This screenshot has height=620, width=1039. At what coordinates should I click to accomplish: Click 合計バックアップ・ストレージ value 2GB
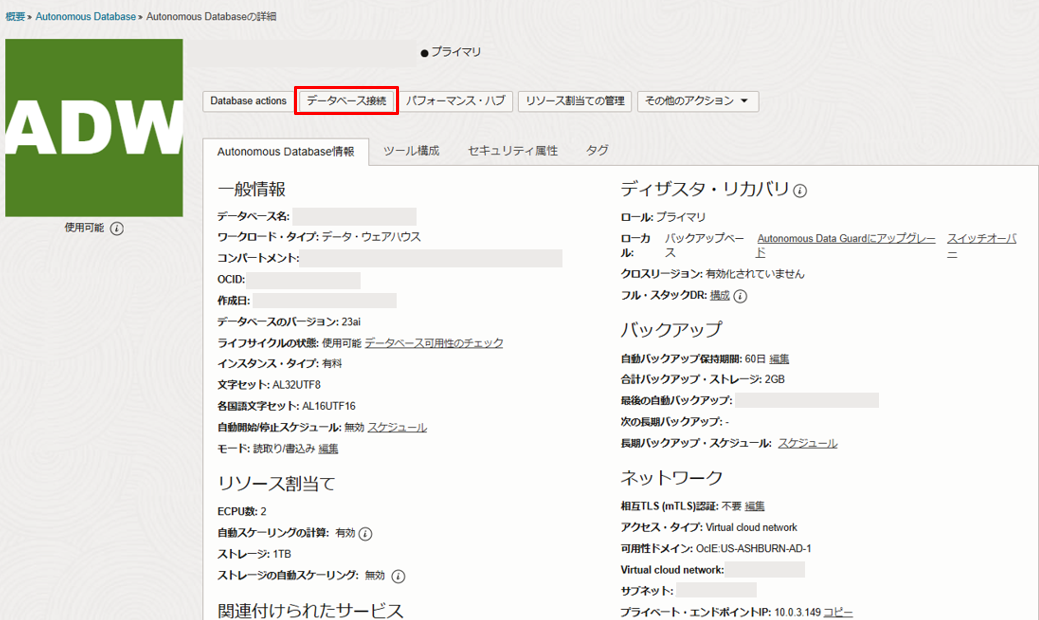coord(775,380)
